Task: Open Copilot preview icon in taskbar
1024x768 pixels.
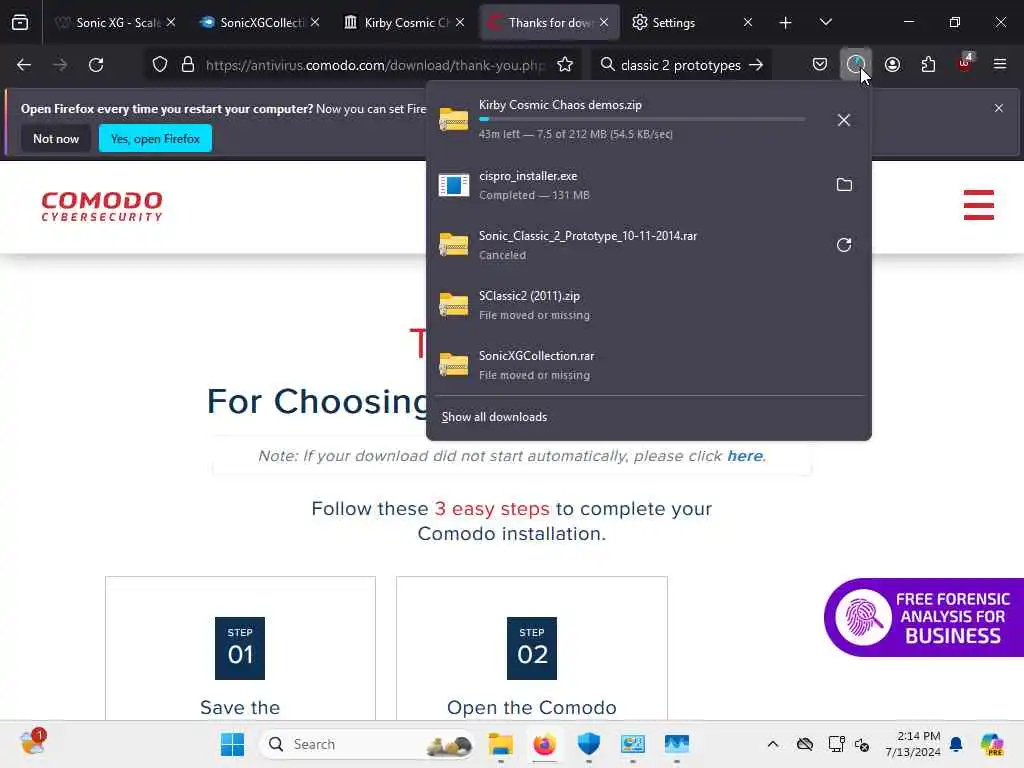Action: pyautogui.click(x=992, y=744)
